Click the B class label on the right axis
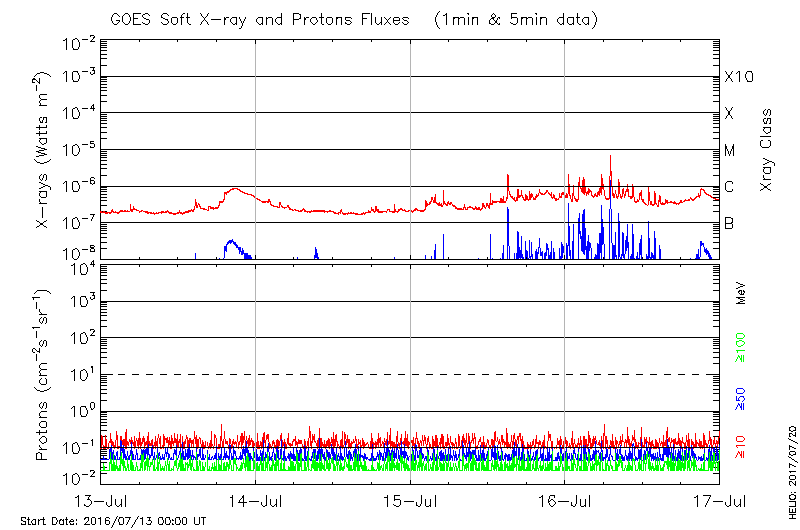 [x=729, y=223]
